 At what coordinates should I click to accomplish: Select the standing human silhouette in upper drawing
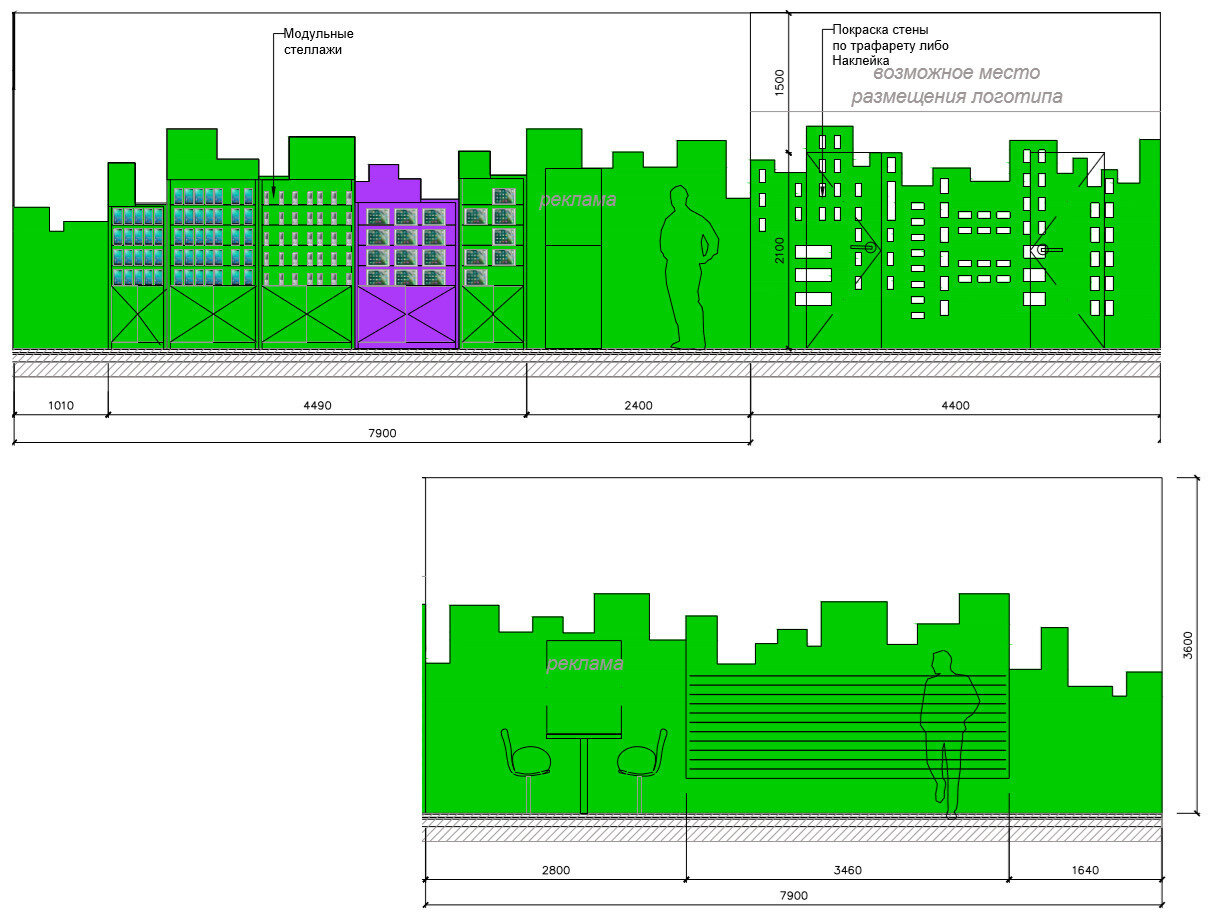point(688,268)
